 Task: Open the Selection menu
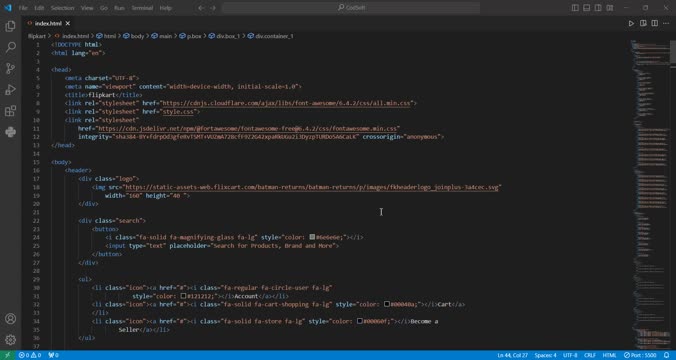[x=63, y=8]
